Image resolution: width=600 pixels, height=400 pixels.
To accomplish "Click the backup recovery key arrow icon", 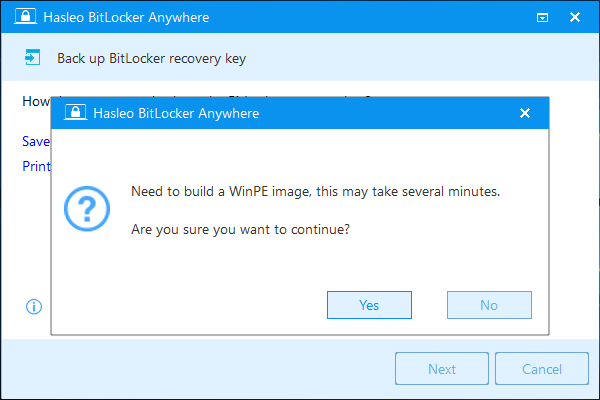I will point(32,58).
